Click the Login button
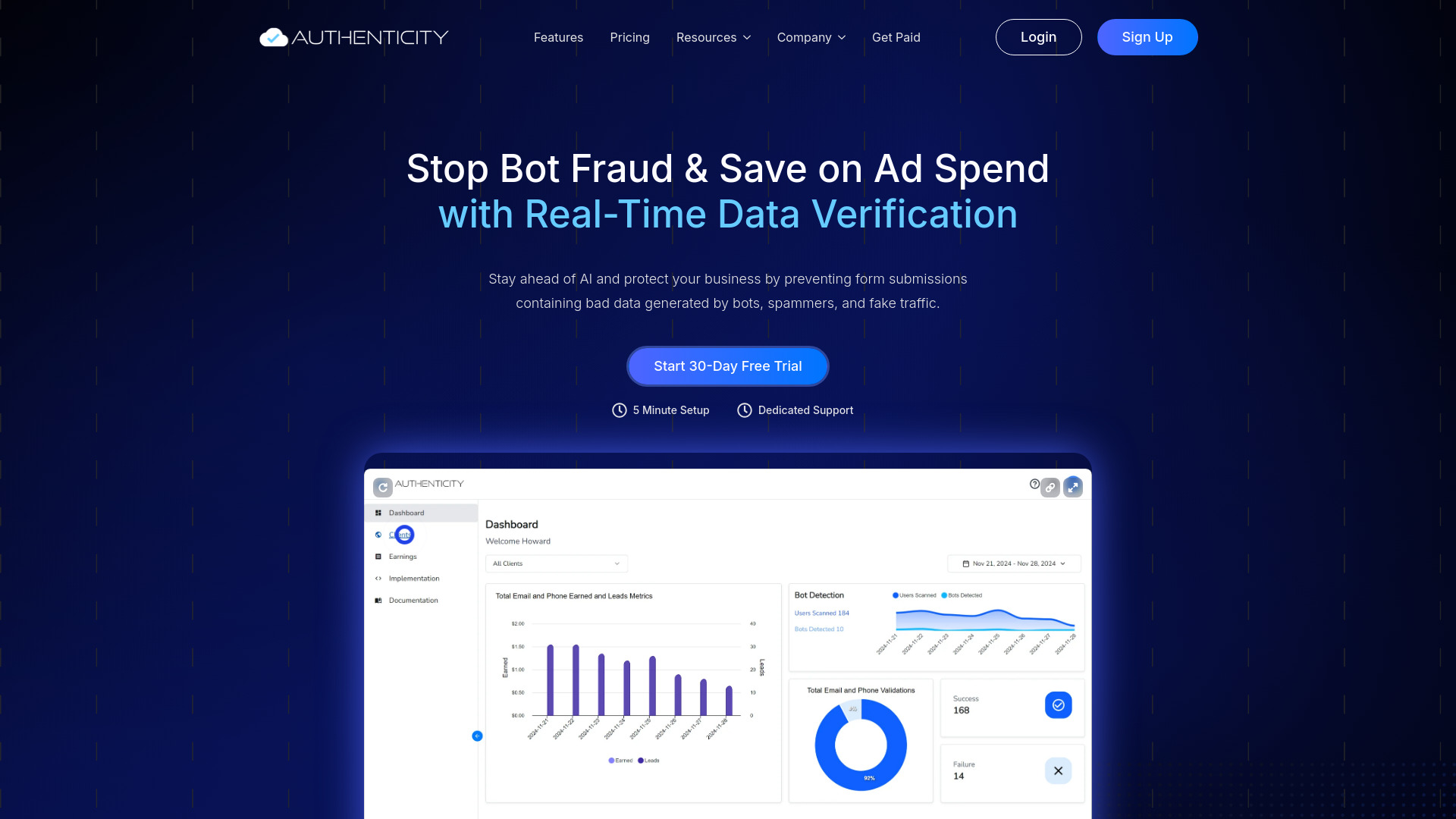Image resolution: width=1456 pixels, height=819 pixels. point(1038,37)
